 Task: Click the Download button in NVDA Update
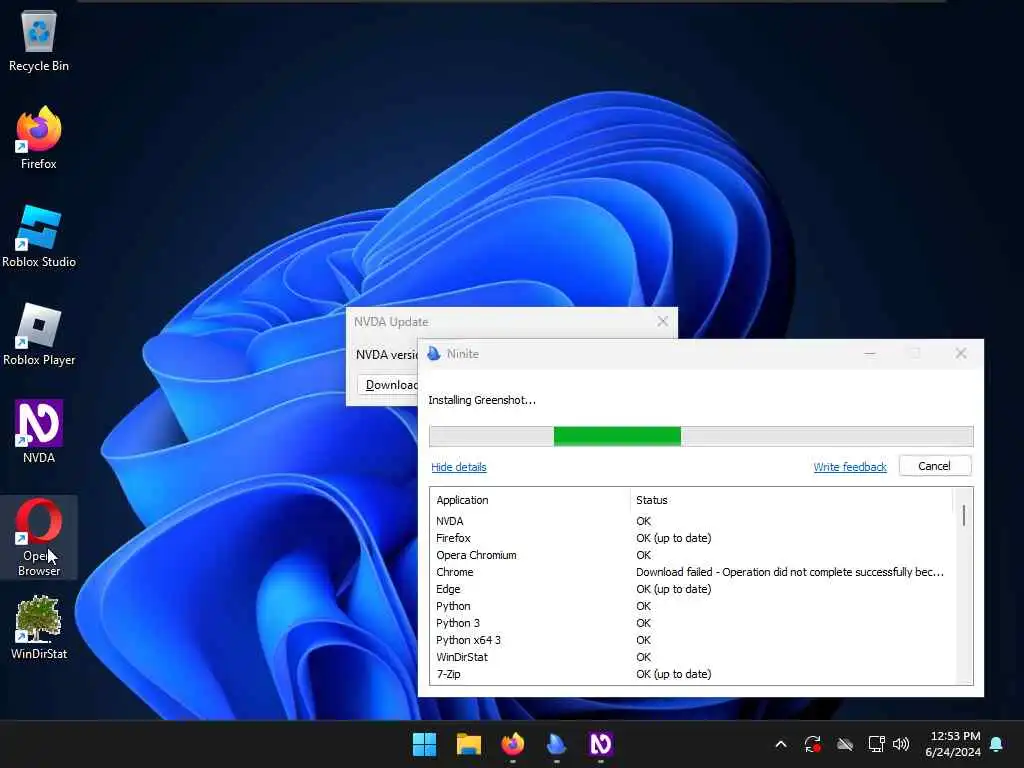(388, 385)
